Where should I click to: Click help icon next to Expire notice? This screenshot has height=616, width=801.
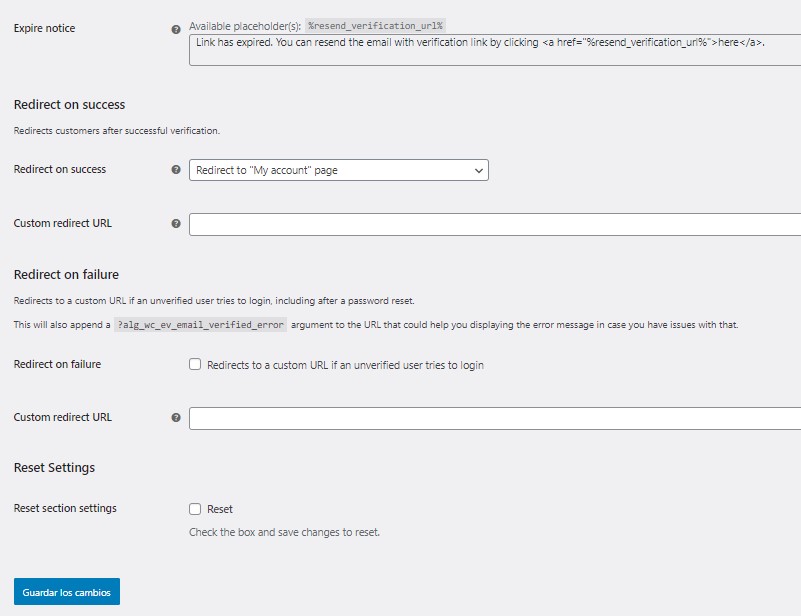click(x=176, y=30)
